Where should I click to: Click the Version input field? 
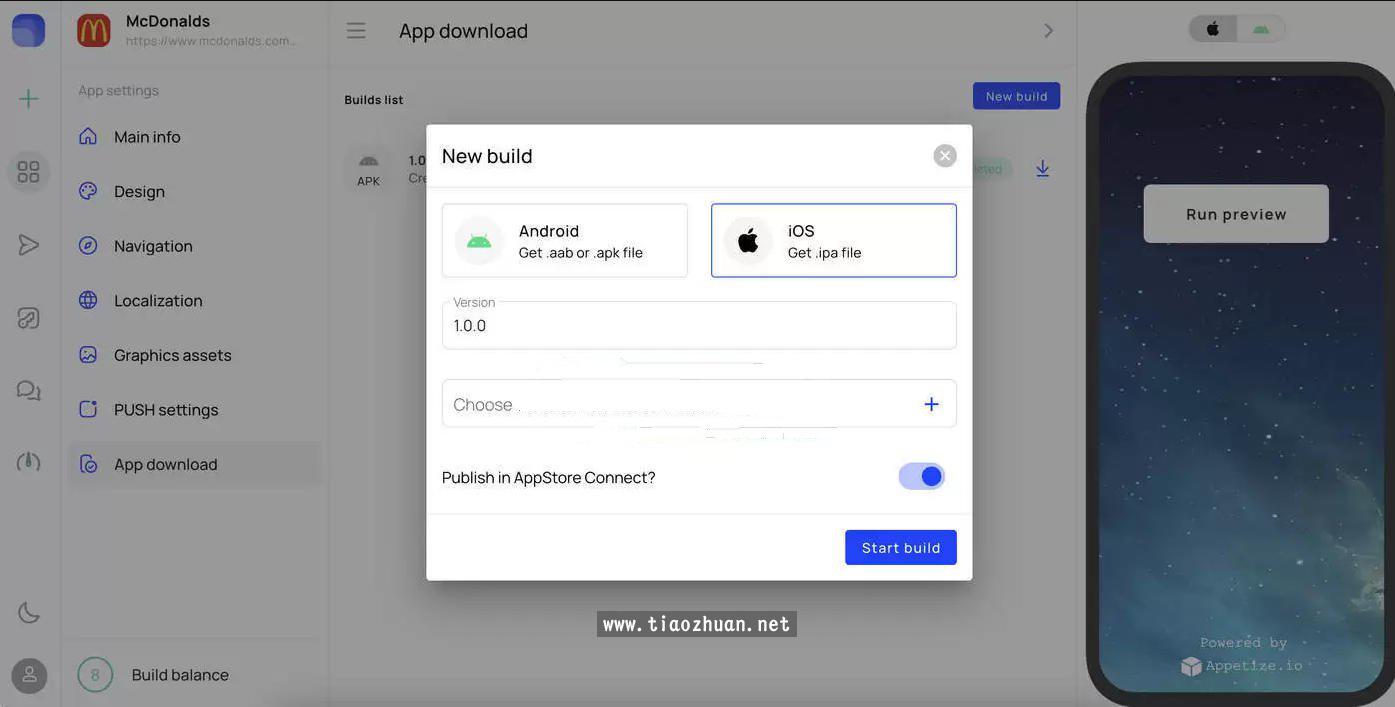pos(698,326)
